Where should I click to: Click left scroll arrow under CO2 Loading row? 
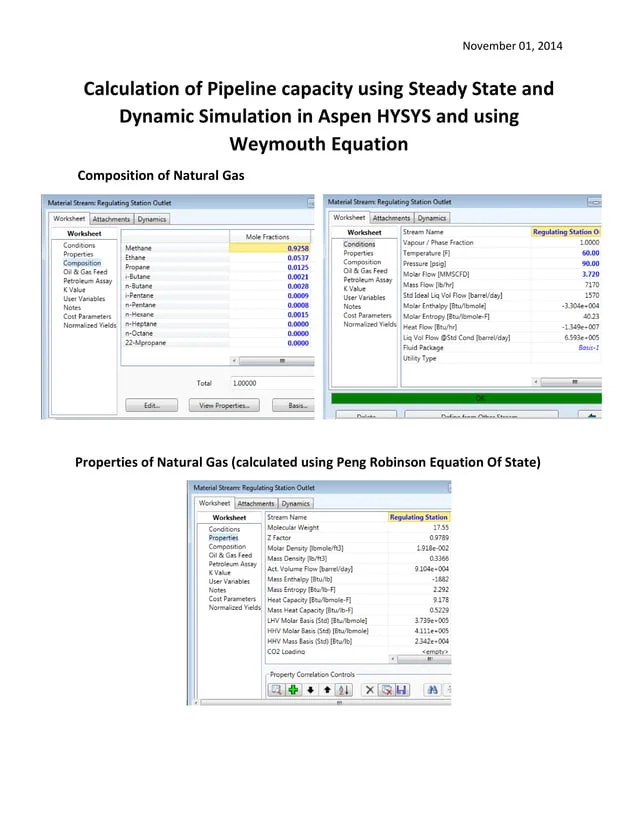point(393,659)
